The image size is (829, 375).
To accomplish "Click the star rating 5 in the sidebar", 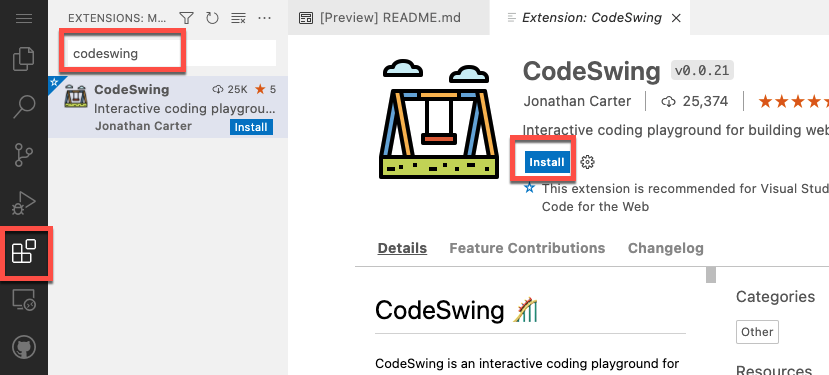I will click(x=265, y=89).
